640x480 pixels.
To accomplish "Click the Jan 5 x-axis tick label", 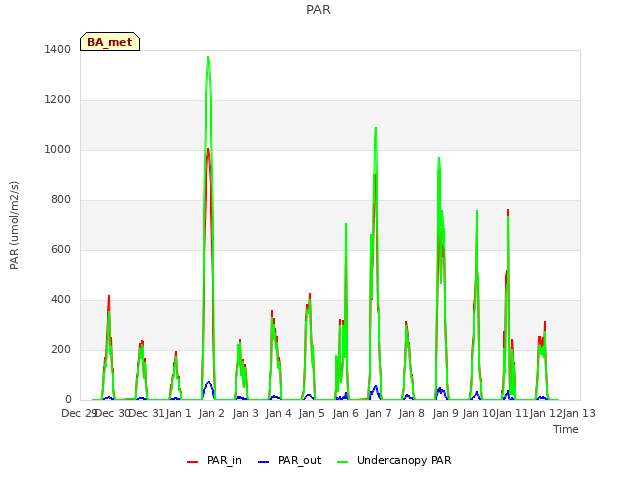I will (x=312, y=413).
